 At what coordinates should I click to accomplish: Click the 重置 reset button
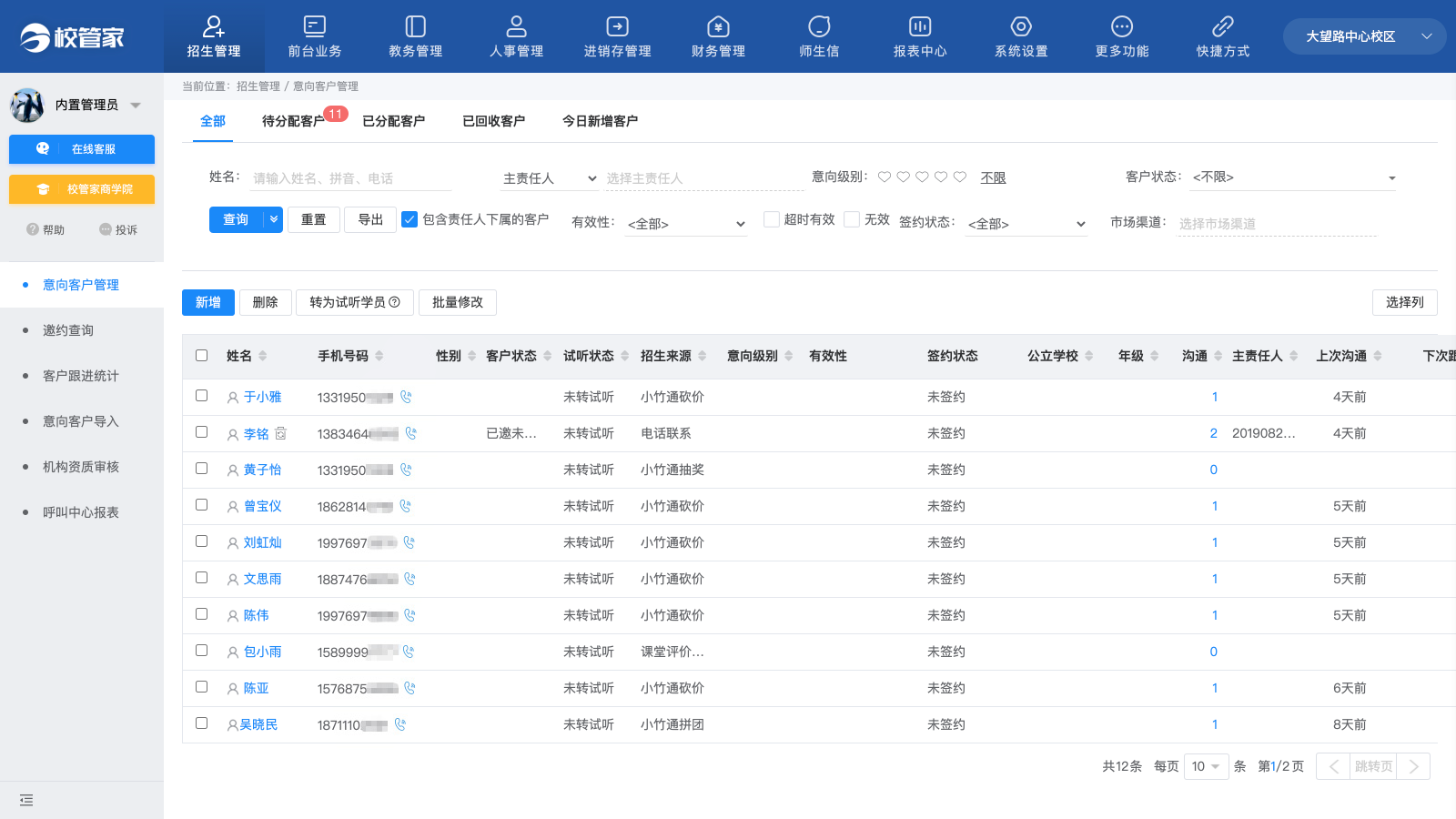click(x=314, y=219)
